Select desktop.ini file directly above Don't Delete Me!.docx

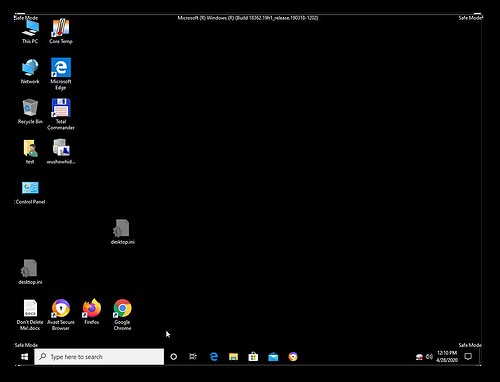tap(30, 272)
